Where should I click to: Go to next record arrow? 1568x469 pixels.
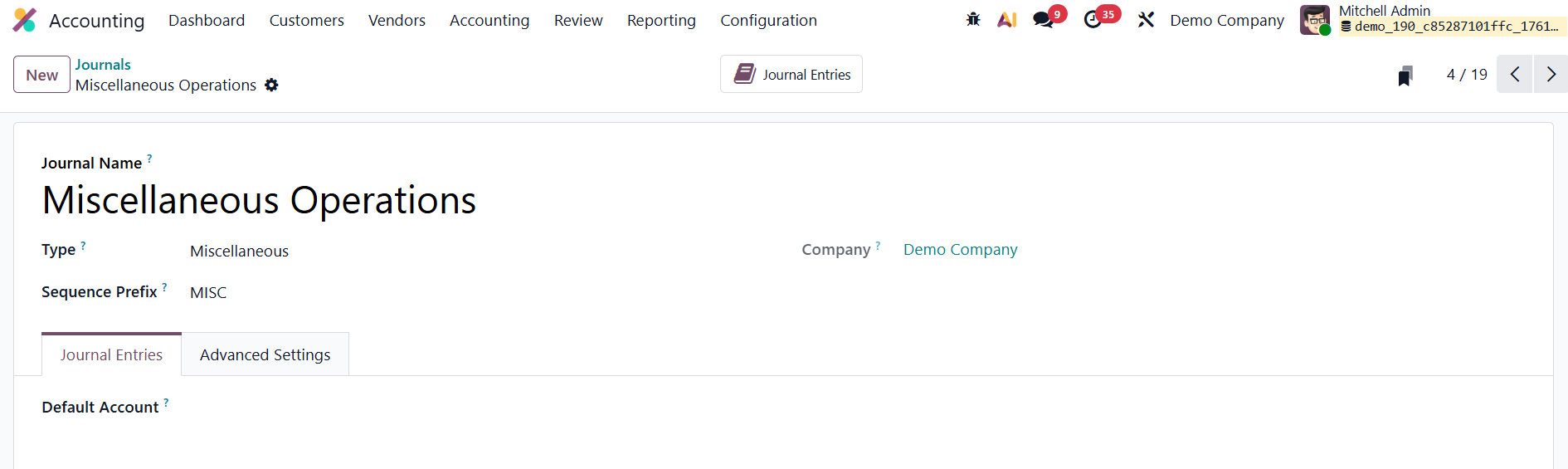click(x=1551, y=75)
